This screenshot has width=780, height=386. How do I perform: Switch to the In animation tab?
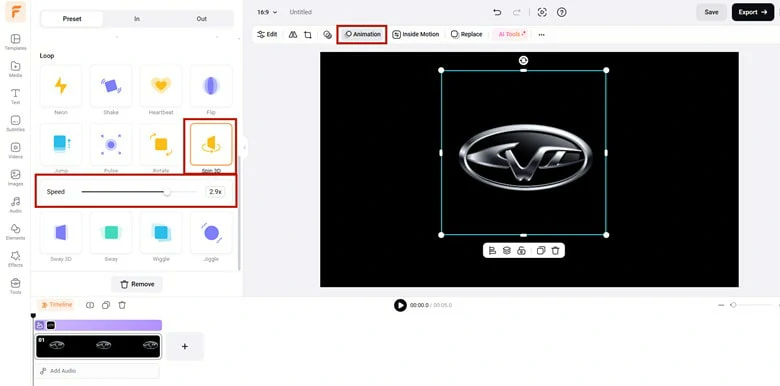point(137,19)
